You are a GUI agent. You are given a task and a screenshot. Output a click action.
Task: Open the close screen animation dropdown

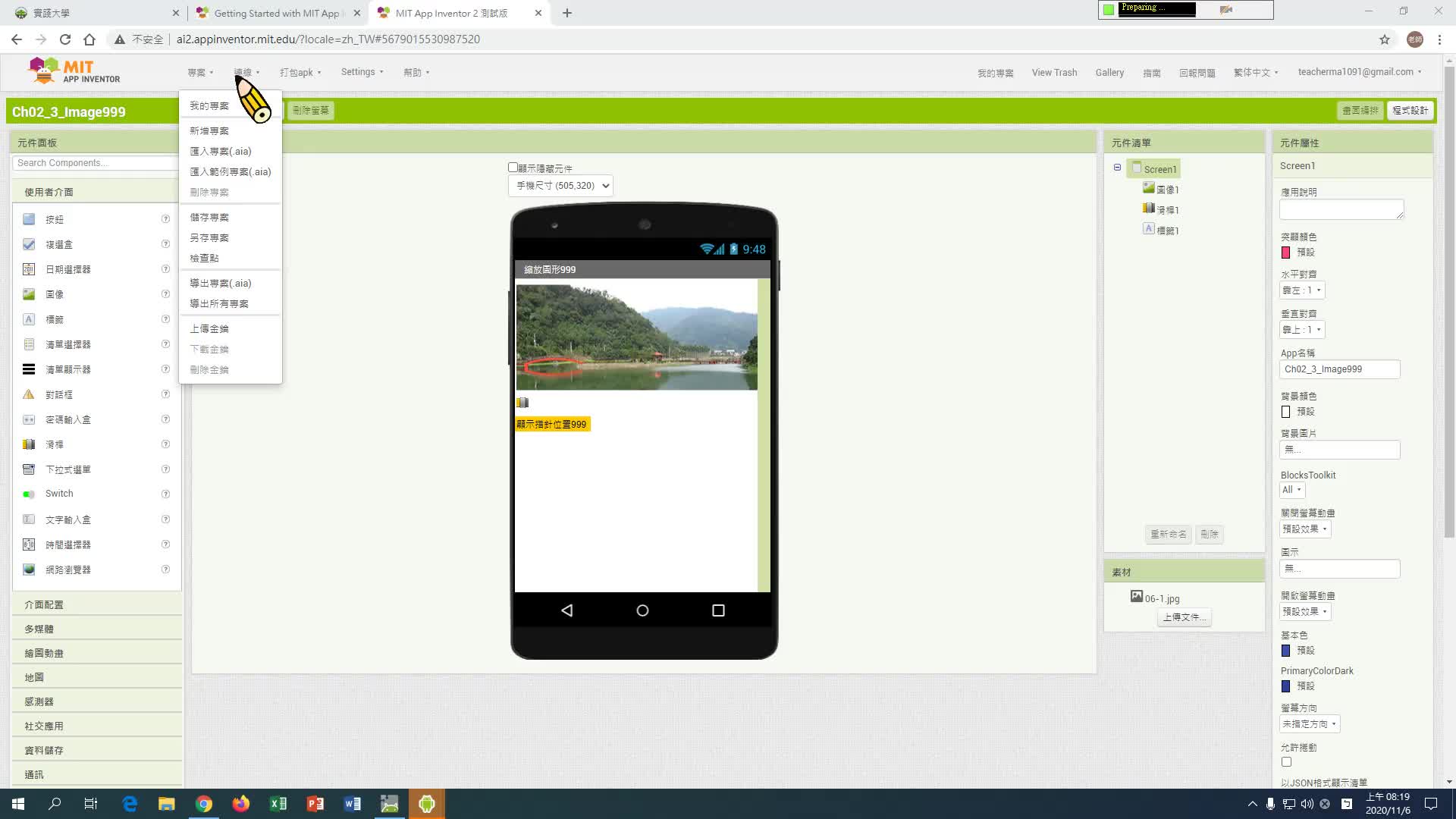[1305, 529]
